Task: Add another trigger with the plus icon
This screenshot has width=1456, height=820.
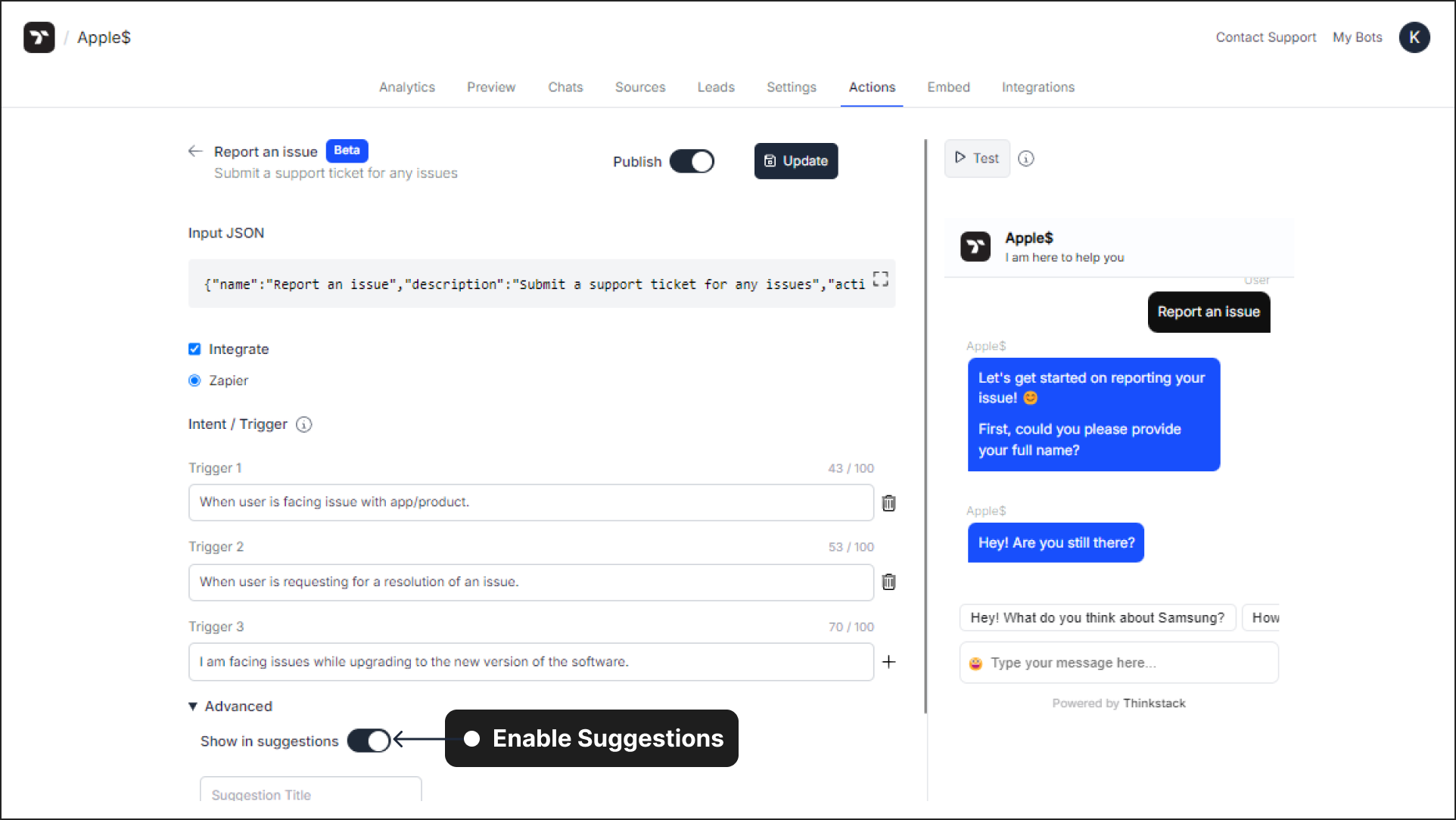Action: 889,662
